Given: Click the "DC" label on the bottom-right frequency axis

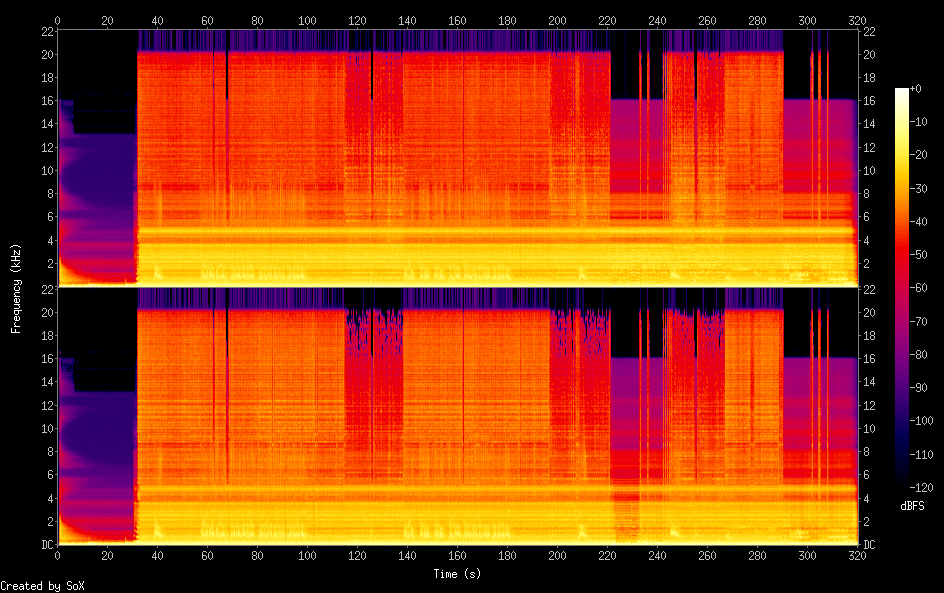Looking at the screenshot, I should point(869,545).
